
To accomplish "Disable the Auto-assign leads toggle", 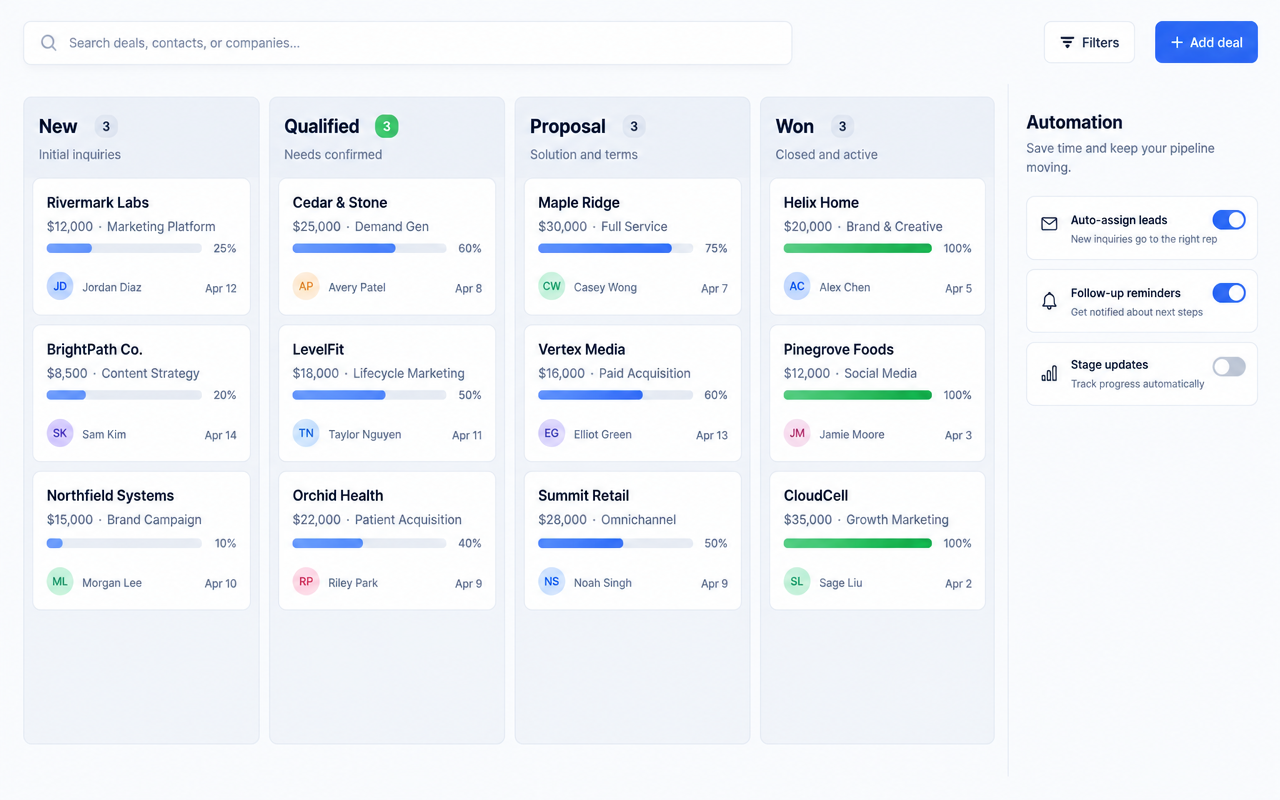I will pyautogui.click(x=1229, y=220).
